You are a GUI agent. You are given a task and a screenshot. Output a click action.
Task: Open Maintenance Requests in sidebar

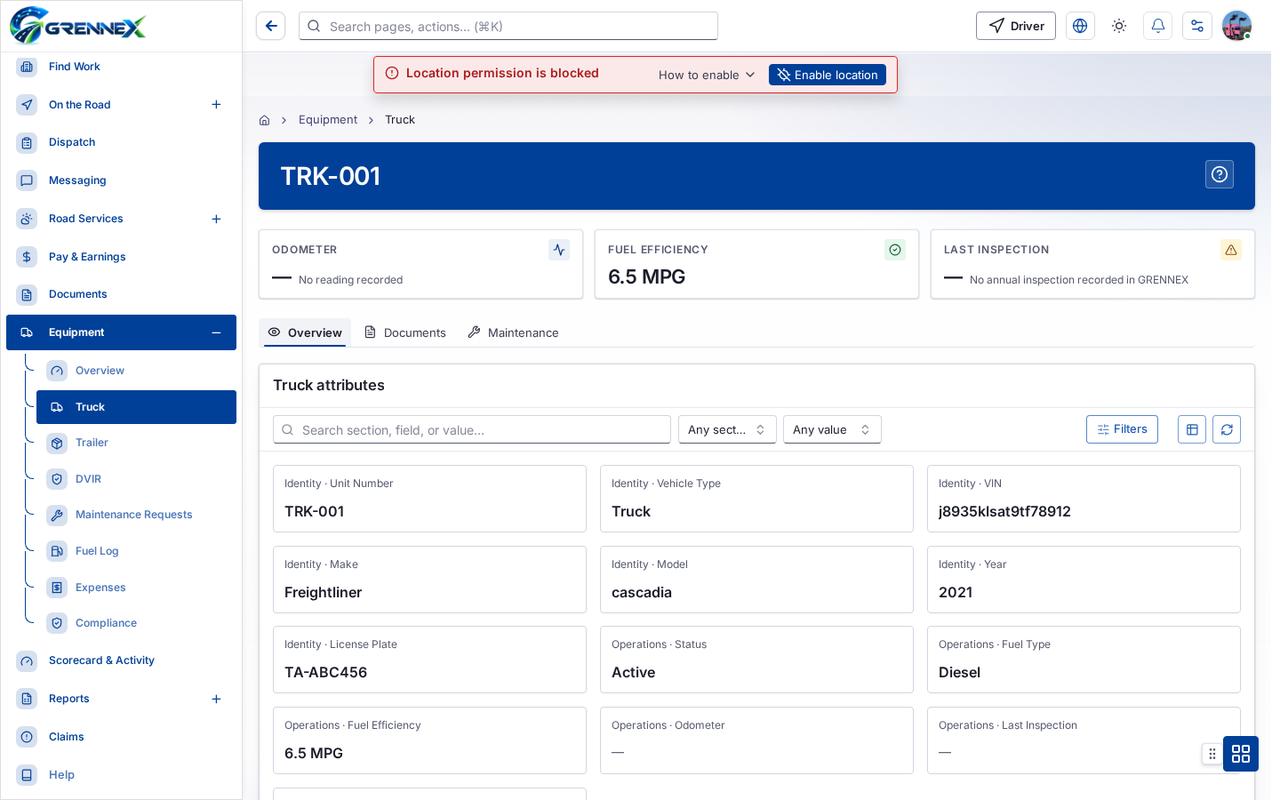coord(136,515)
